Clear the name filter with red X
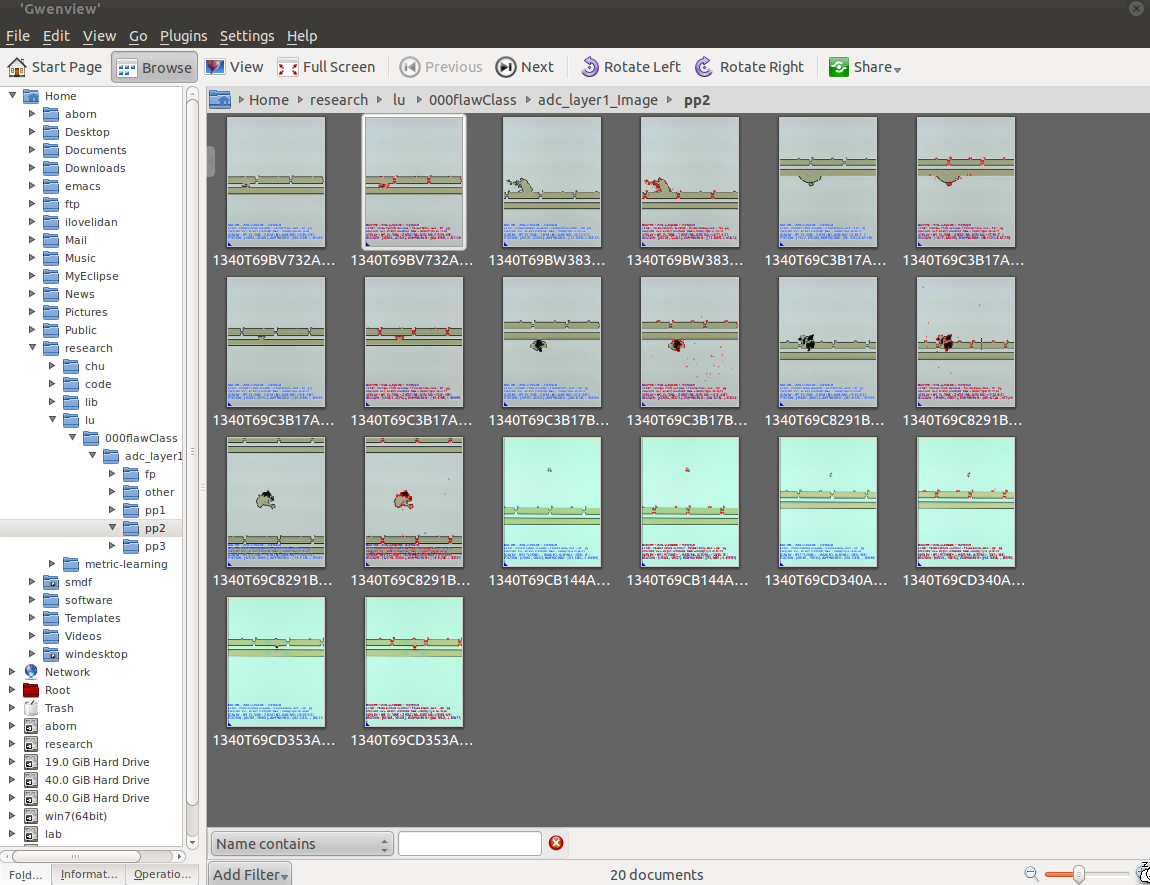Screen dimensions: 1150x885 [556, 843]
